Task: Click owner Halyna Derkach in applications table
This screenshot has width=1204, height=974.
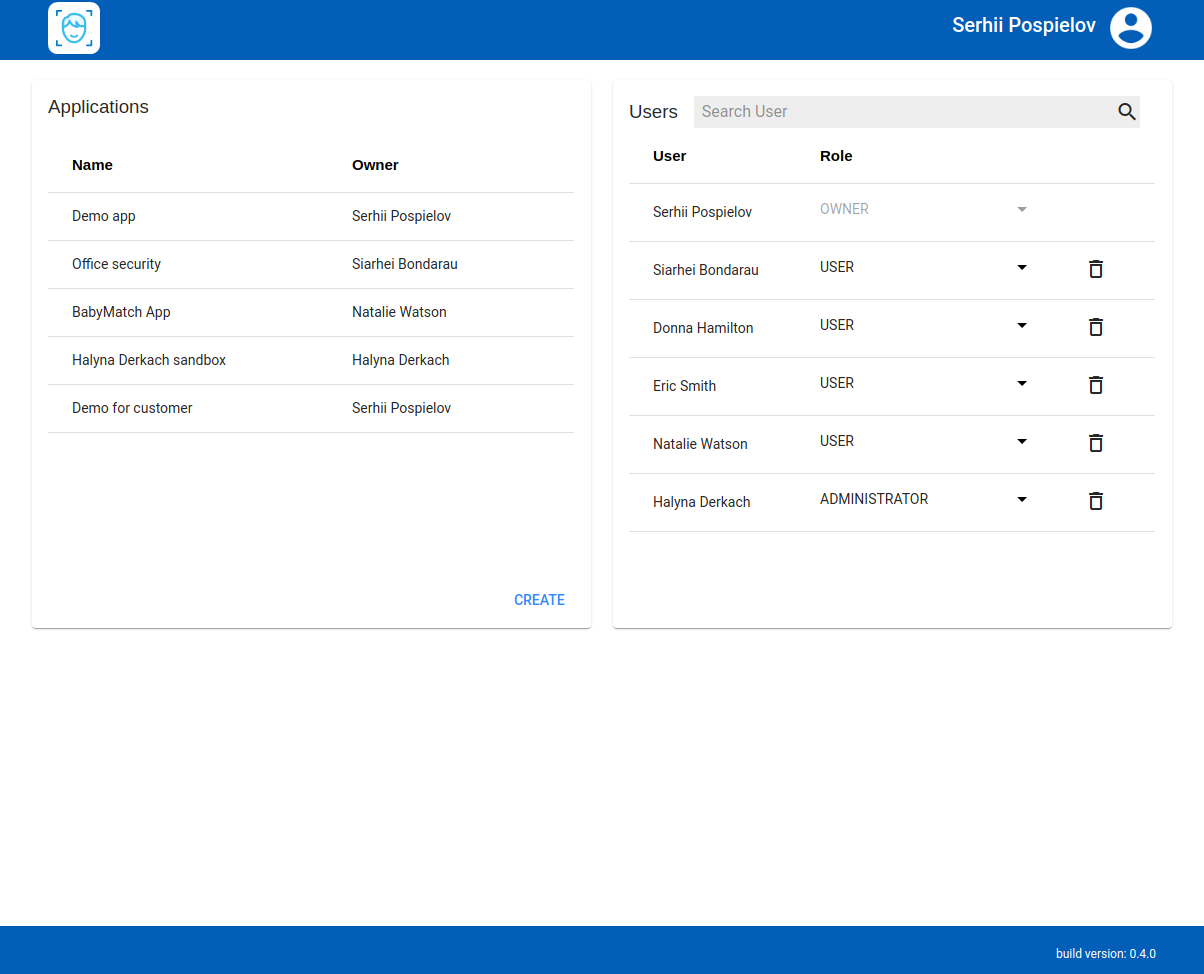Action: pos(400,360)
